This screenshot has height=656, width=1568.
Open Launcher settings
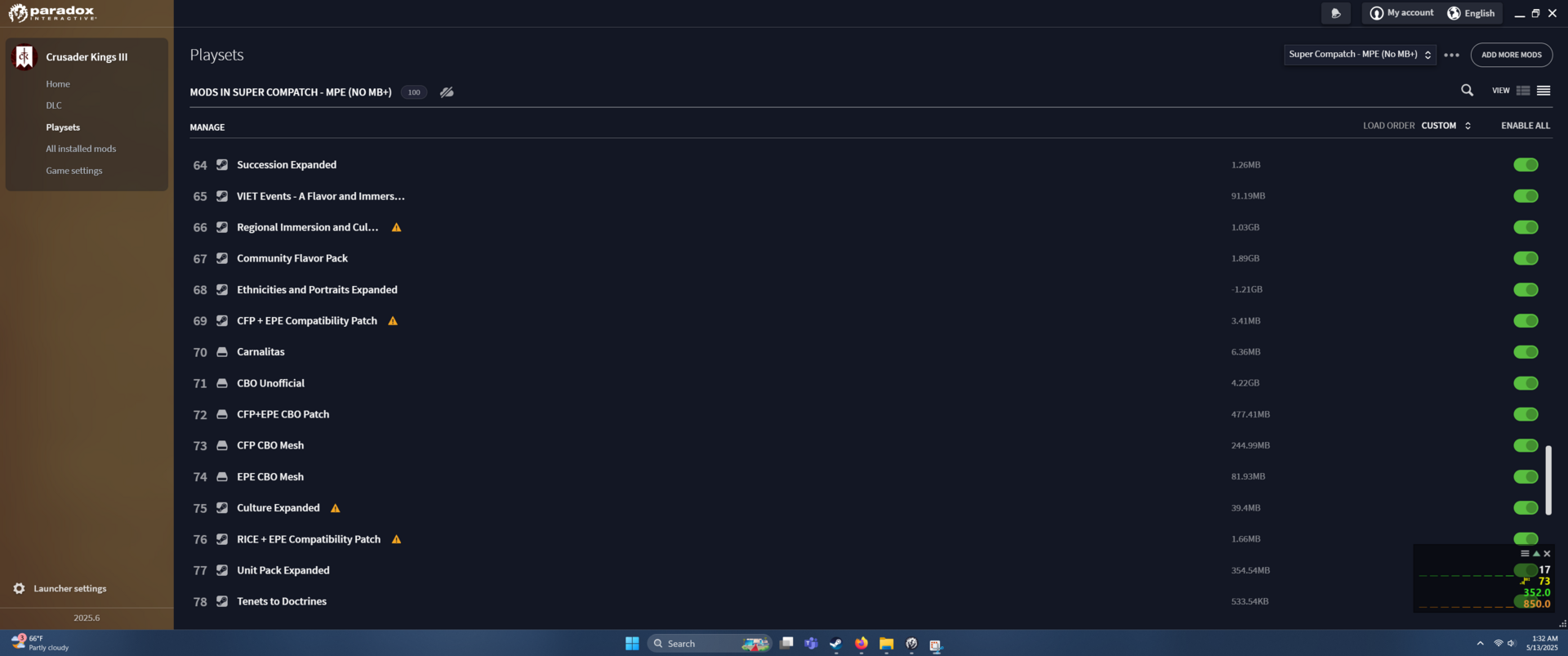(x=60, y=588)
